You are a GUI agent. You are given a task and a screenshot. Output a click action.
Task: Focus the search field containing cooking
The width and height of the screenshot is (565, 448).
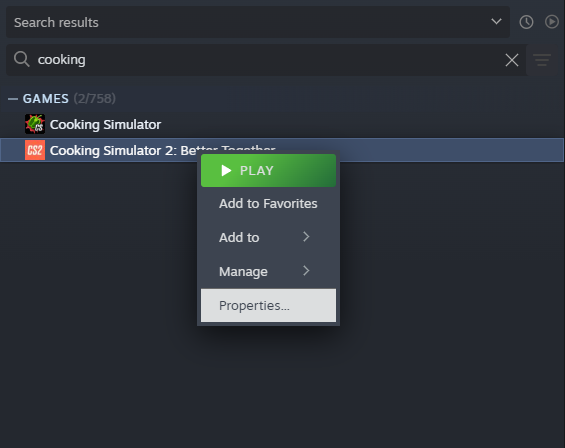tap(266, 60)
